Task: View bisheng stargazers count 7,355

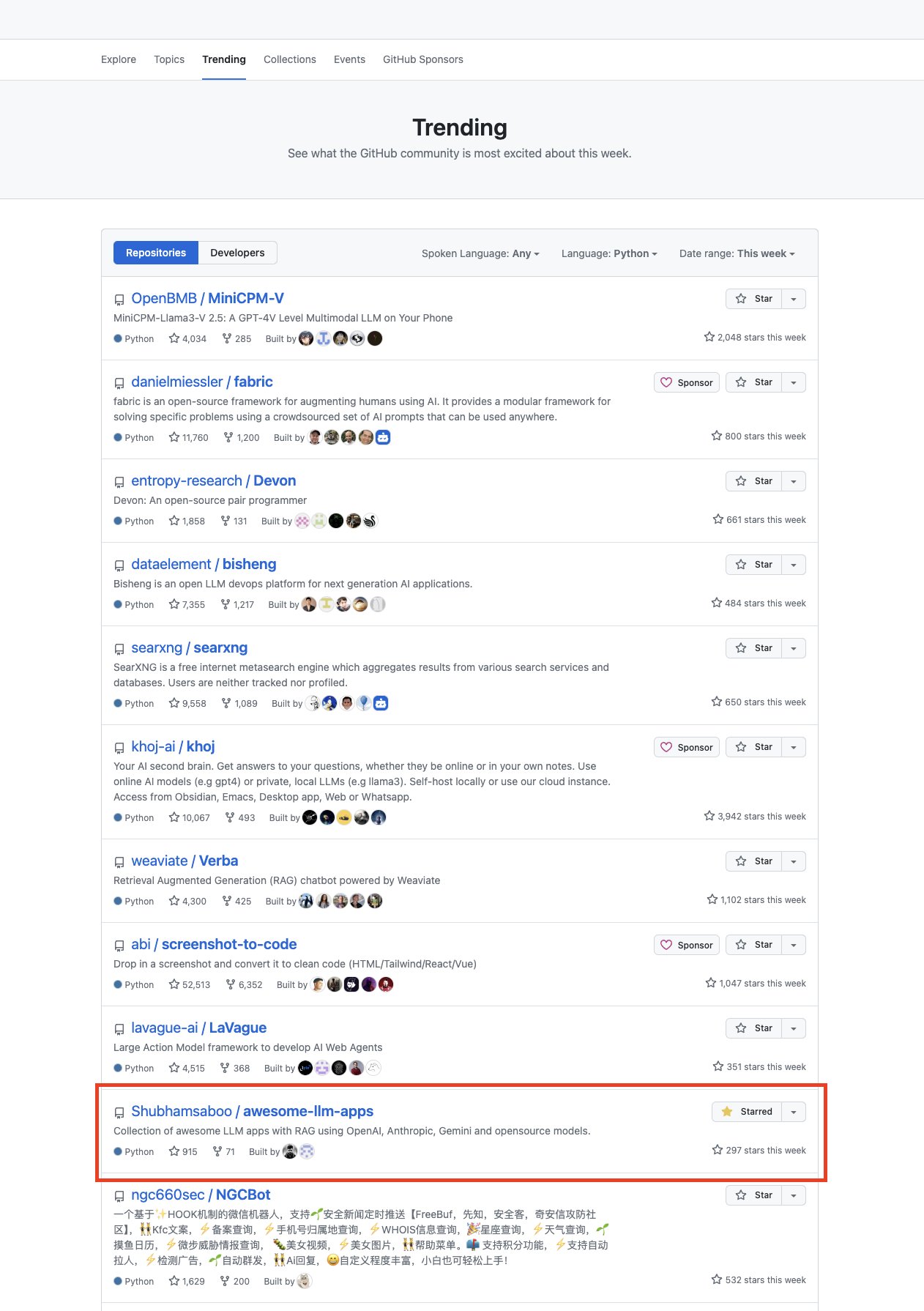Action: [187, 604]
